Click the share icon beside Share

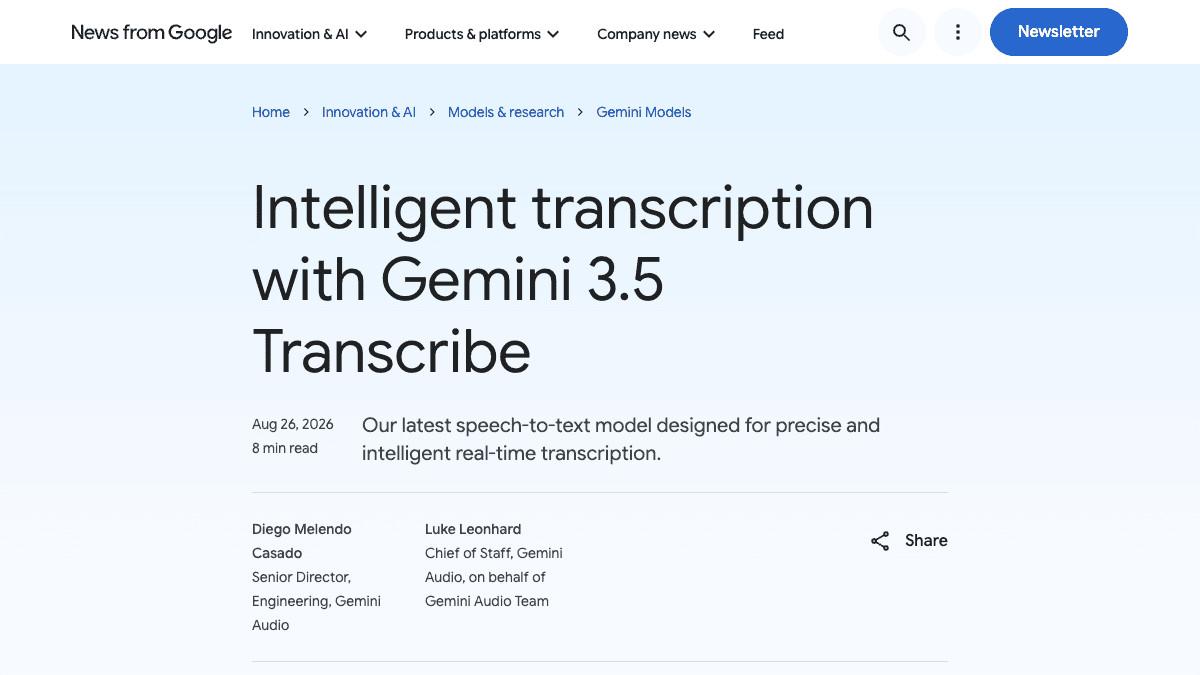click(x=880, y=541)
